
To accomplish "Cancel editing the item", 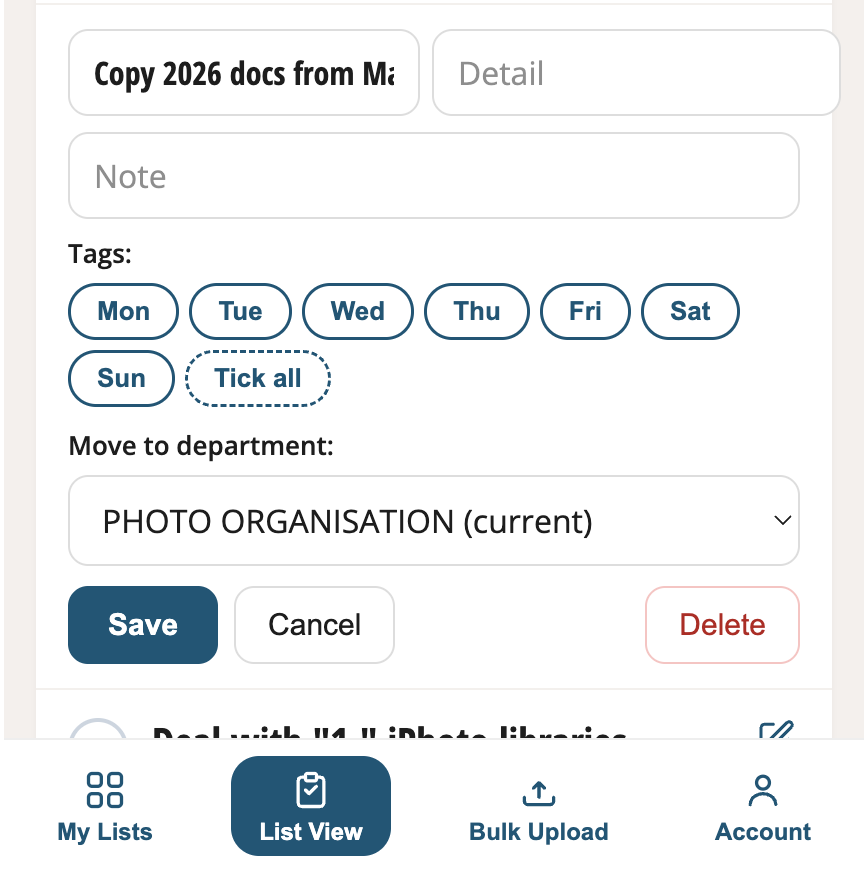I will coord(314,625).
